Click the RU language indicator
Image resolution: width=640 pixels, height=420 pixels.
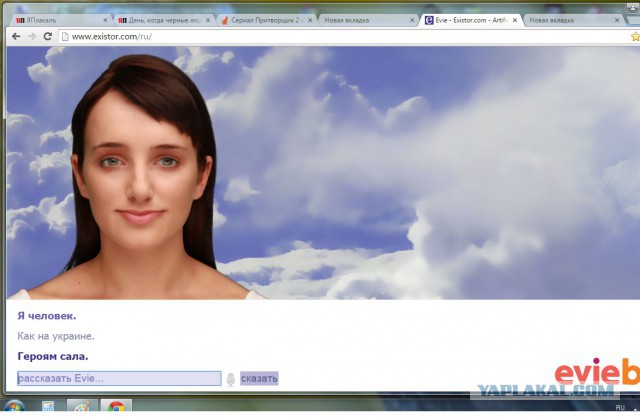tap(620, 407)
